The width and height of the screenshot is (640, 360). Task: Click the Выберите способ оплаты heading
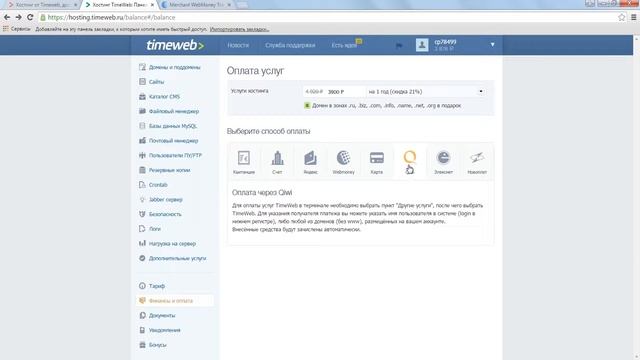(x=269, y=131)
